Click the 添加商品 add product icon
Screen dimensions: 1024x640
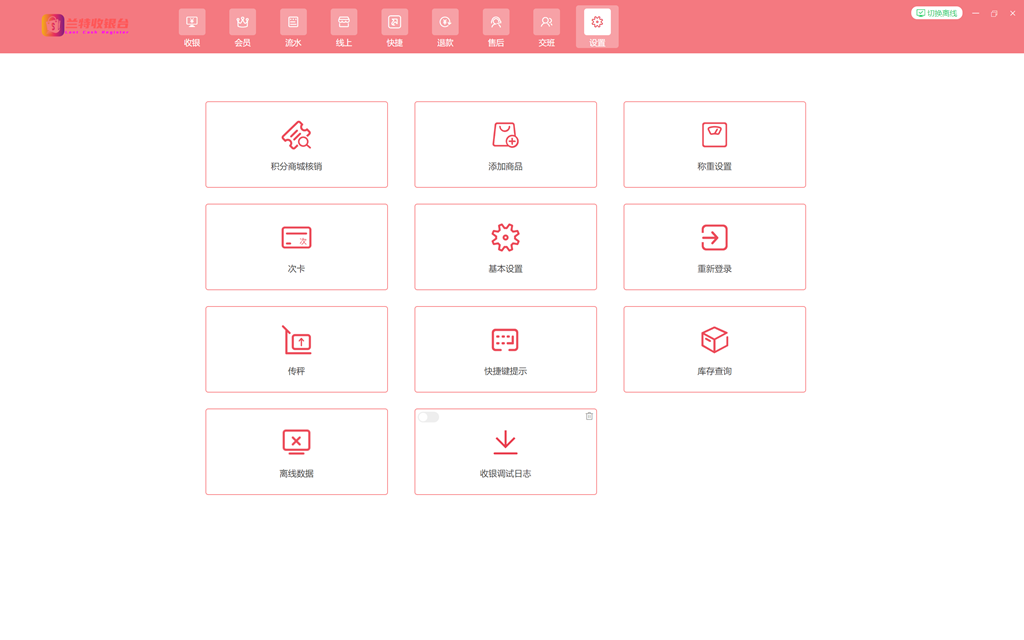pos(505,135)
